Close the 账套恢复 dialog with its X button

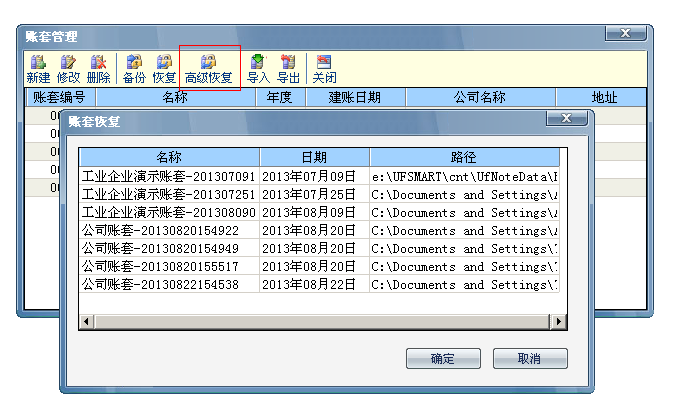tap(566, 118)
